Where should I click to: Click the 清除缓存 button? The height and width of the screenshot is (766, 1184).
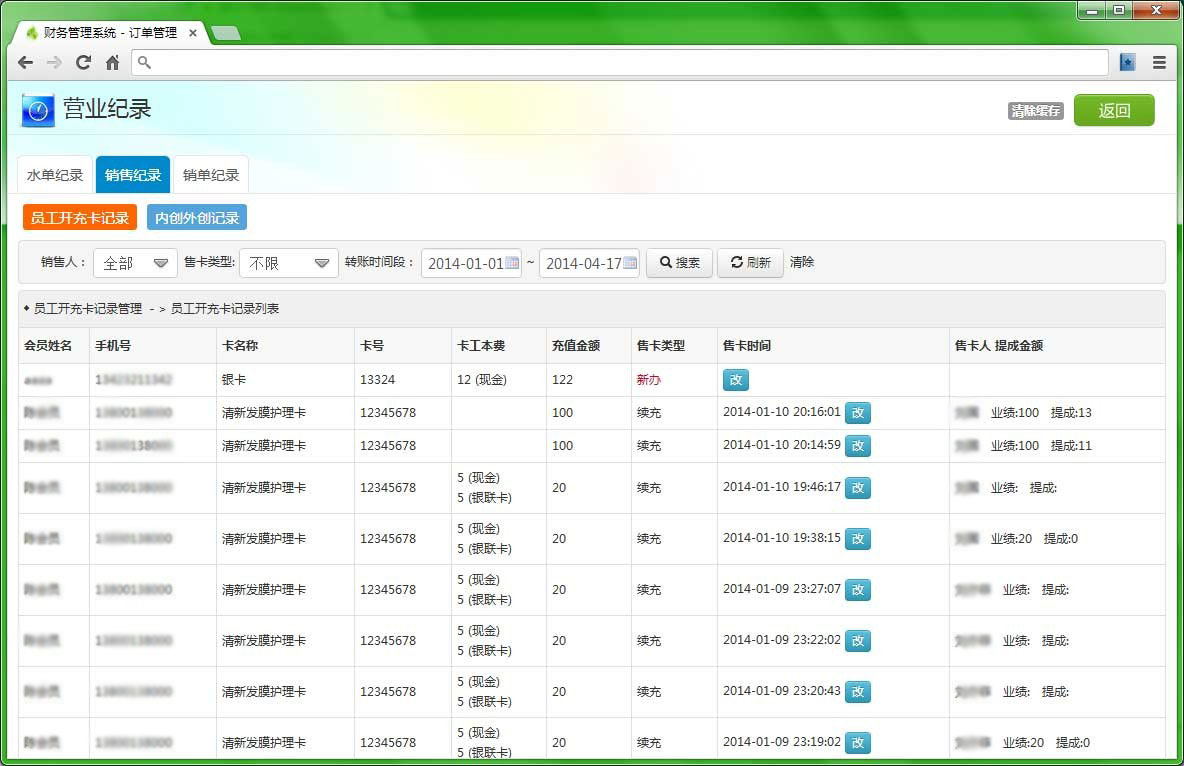(1035, 111)
